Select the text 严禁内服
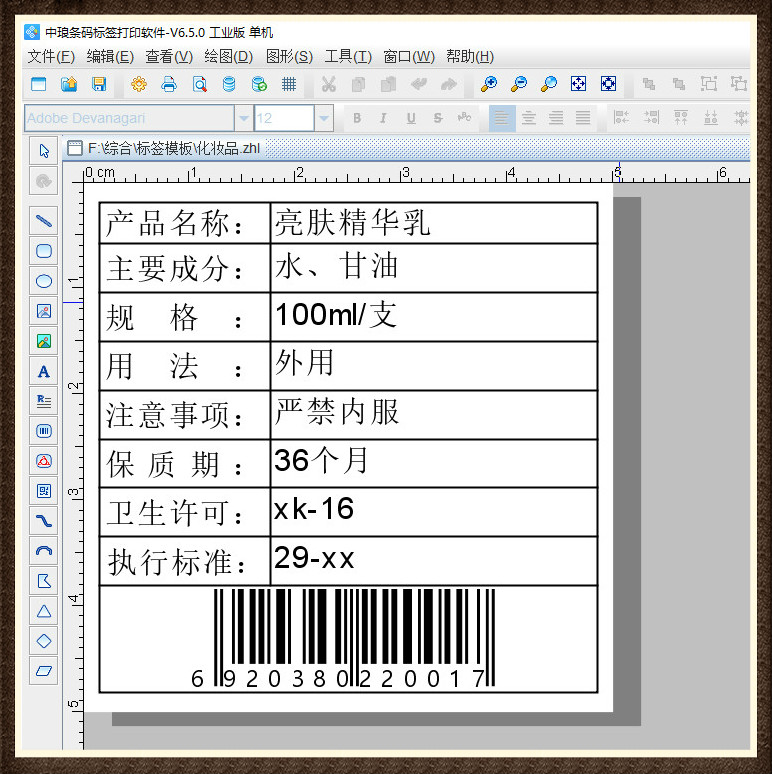The height and width of the screenshot is (774, 772). pyautogui.click(x=337, y=412)
